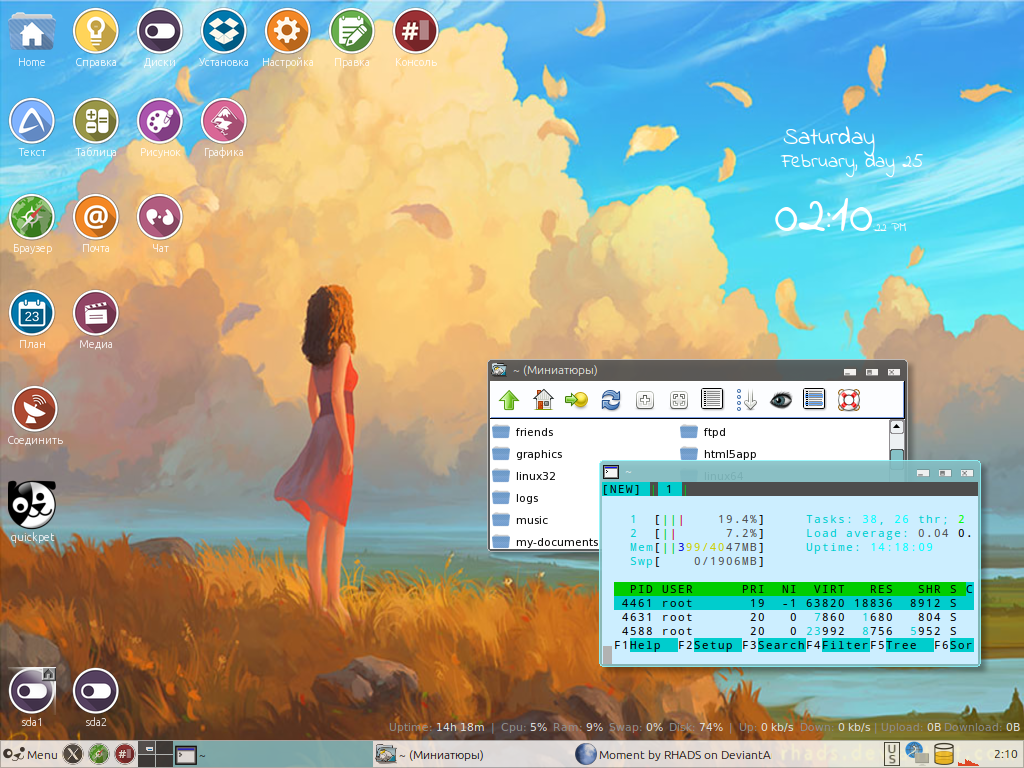Viewport: 1024px width, 768px height.
Task: Open the graphics folder
Action: pos(528,454)
